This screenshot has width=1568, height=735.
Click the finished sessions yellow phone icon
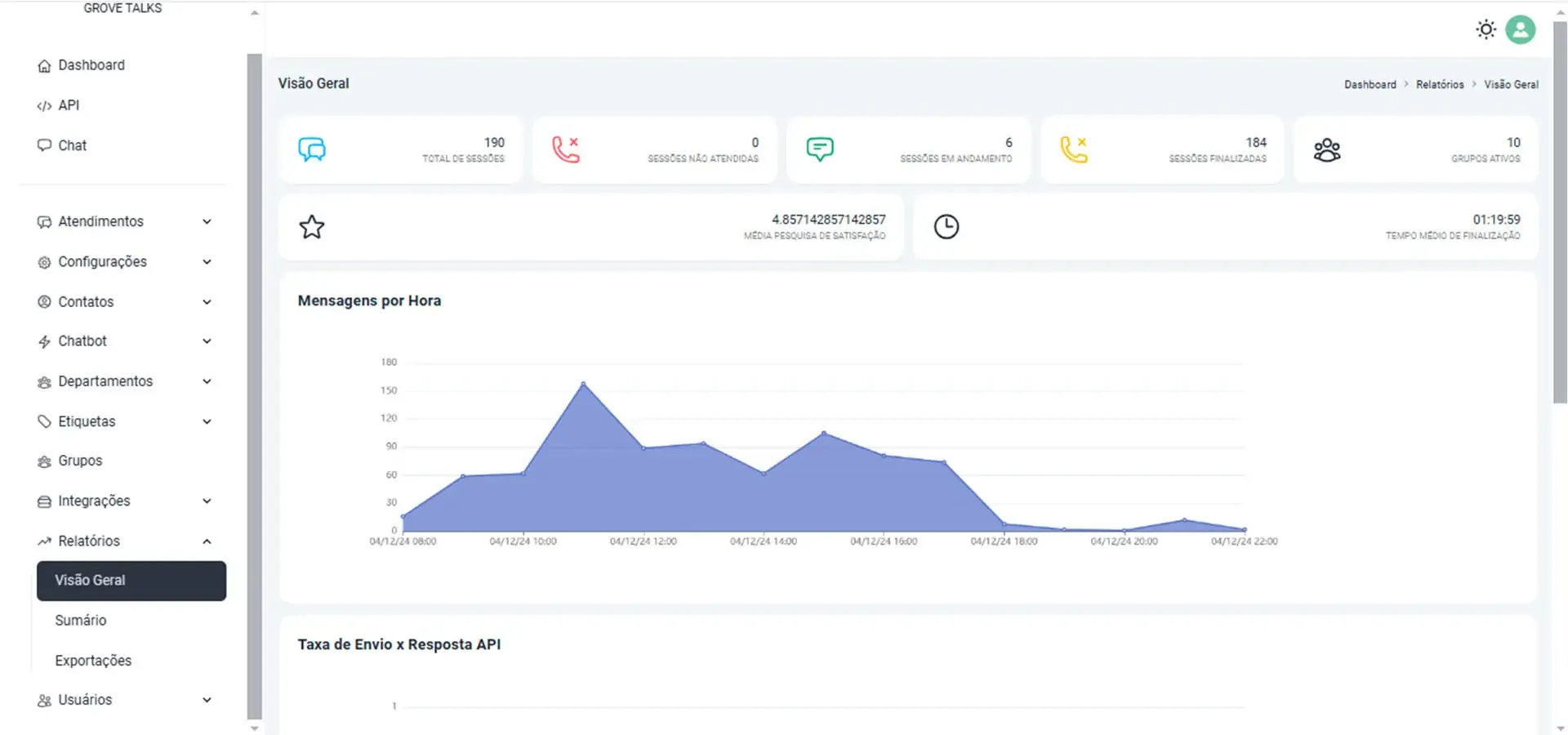1073,149
